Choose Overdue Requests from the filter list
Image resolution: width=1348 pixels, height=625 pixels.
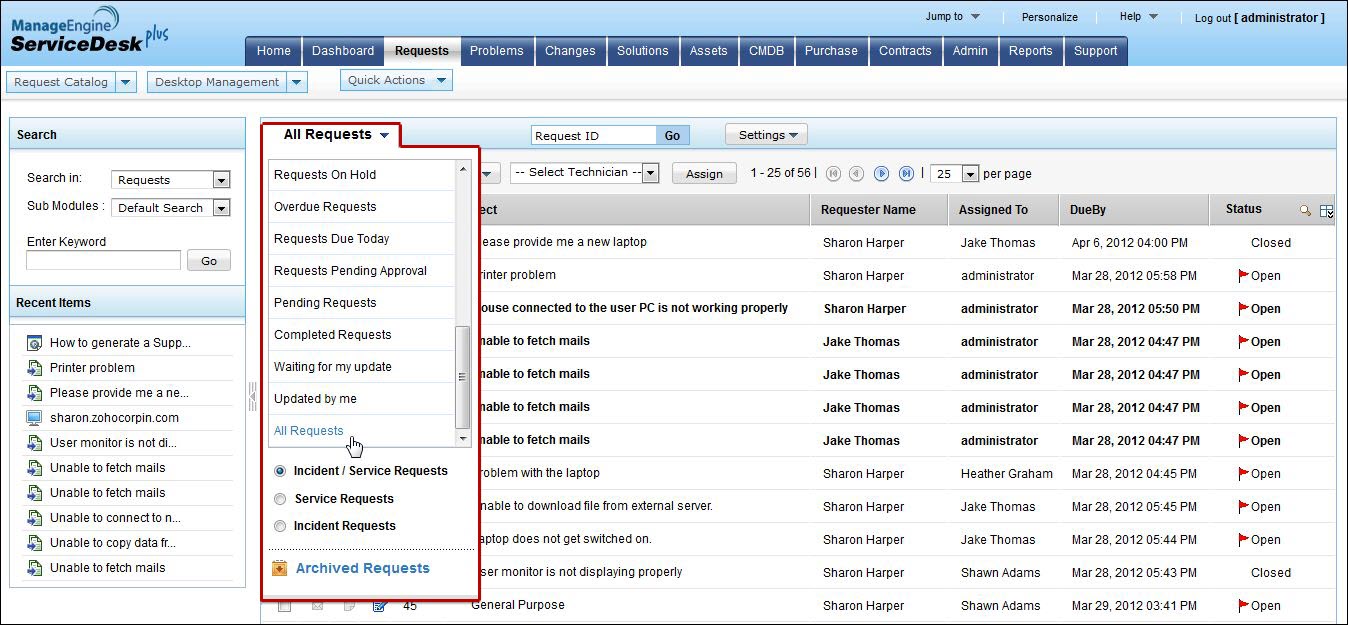pos(325,207)
